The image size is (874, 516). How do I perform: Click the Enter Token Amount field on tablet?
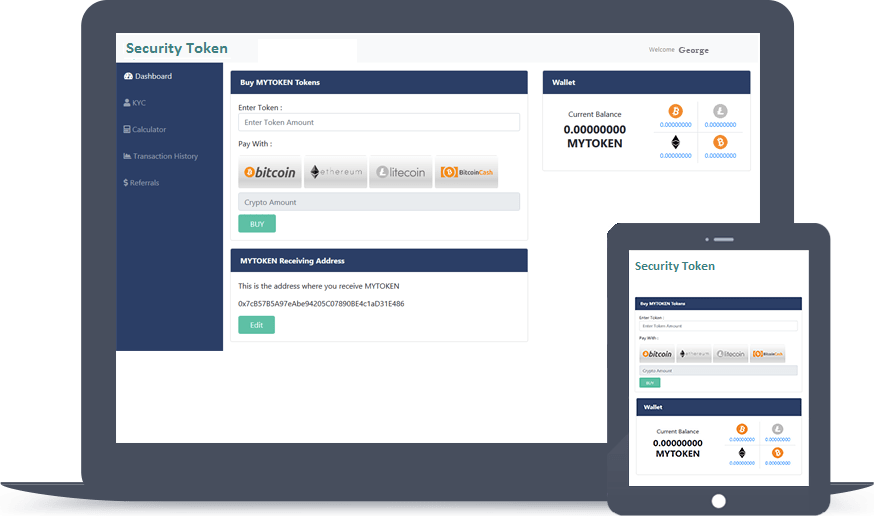pyautogui.click(x=718, y=326)
